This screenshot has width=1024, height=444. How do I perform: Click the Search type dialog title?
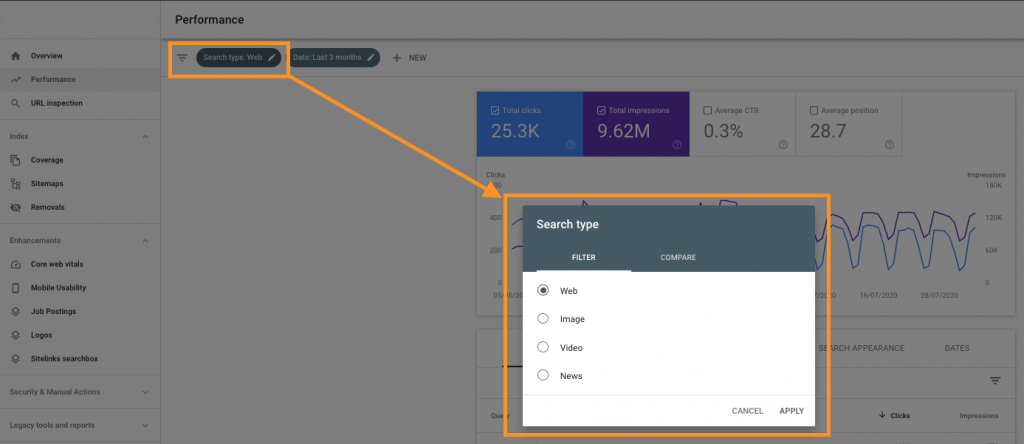click(568, 225)
